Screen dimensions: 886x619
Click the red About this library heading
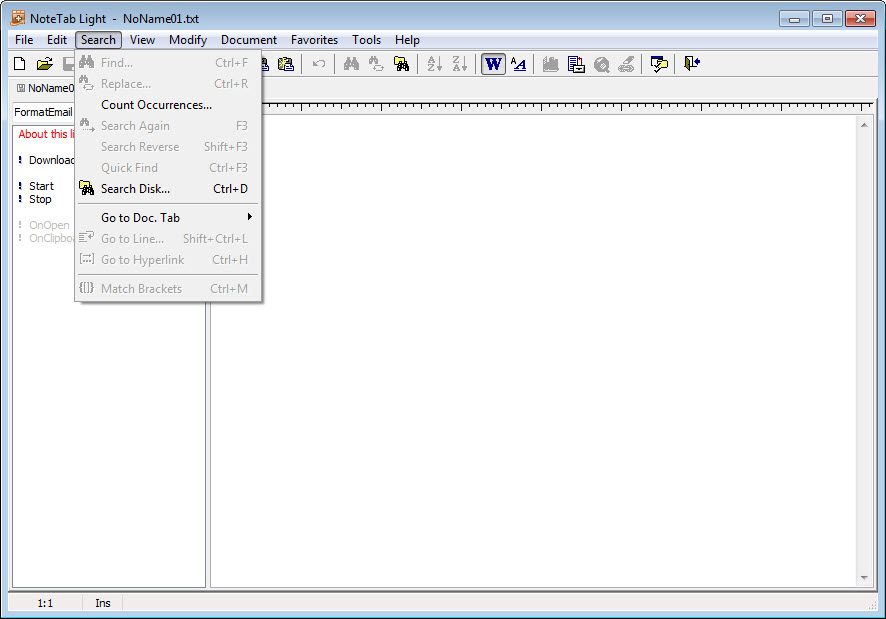[x=46, y=134]
